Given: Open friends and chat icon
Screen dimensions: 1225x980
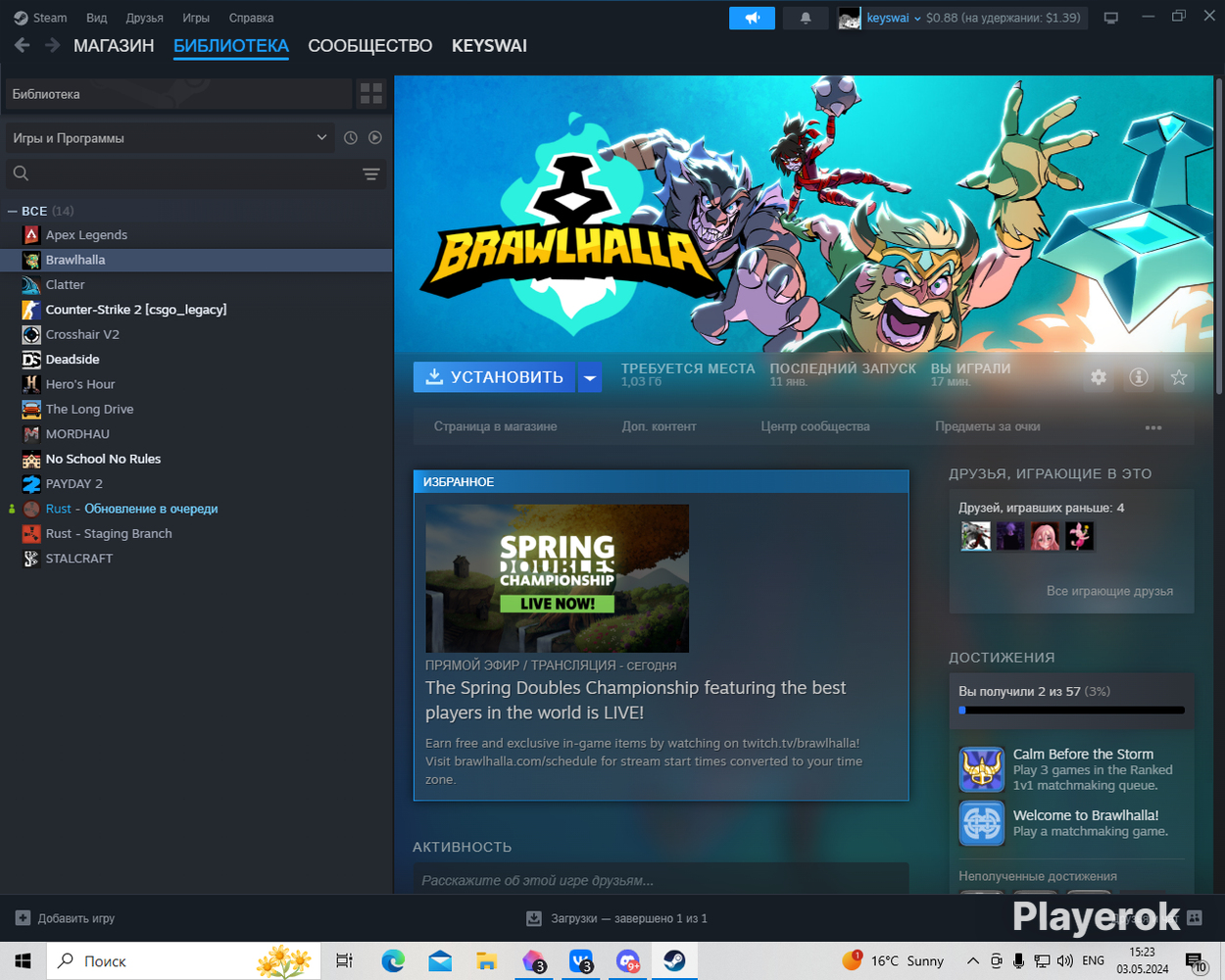Looking at the screenshot, I should click(x=1195, y=918).
